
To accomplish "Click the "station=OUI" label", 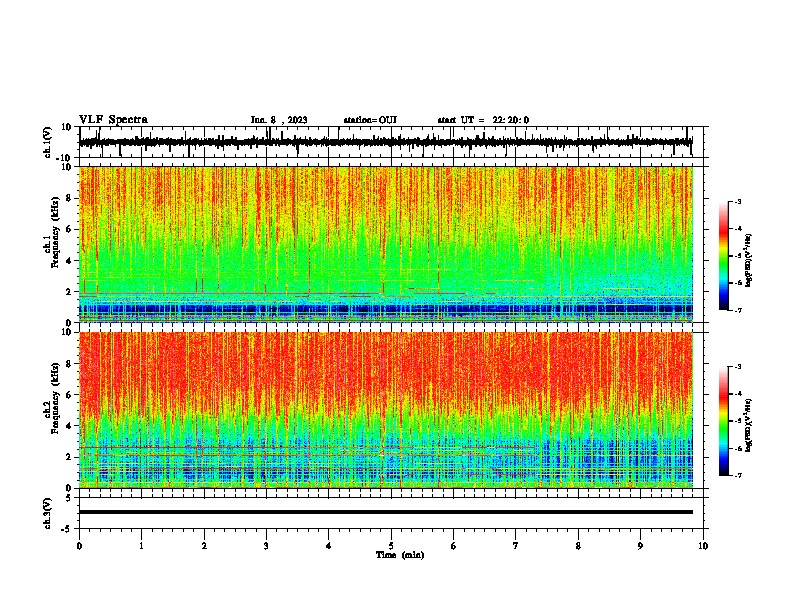I will point(370,120).
